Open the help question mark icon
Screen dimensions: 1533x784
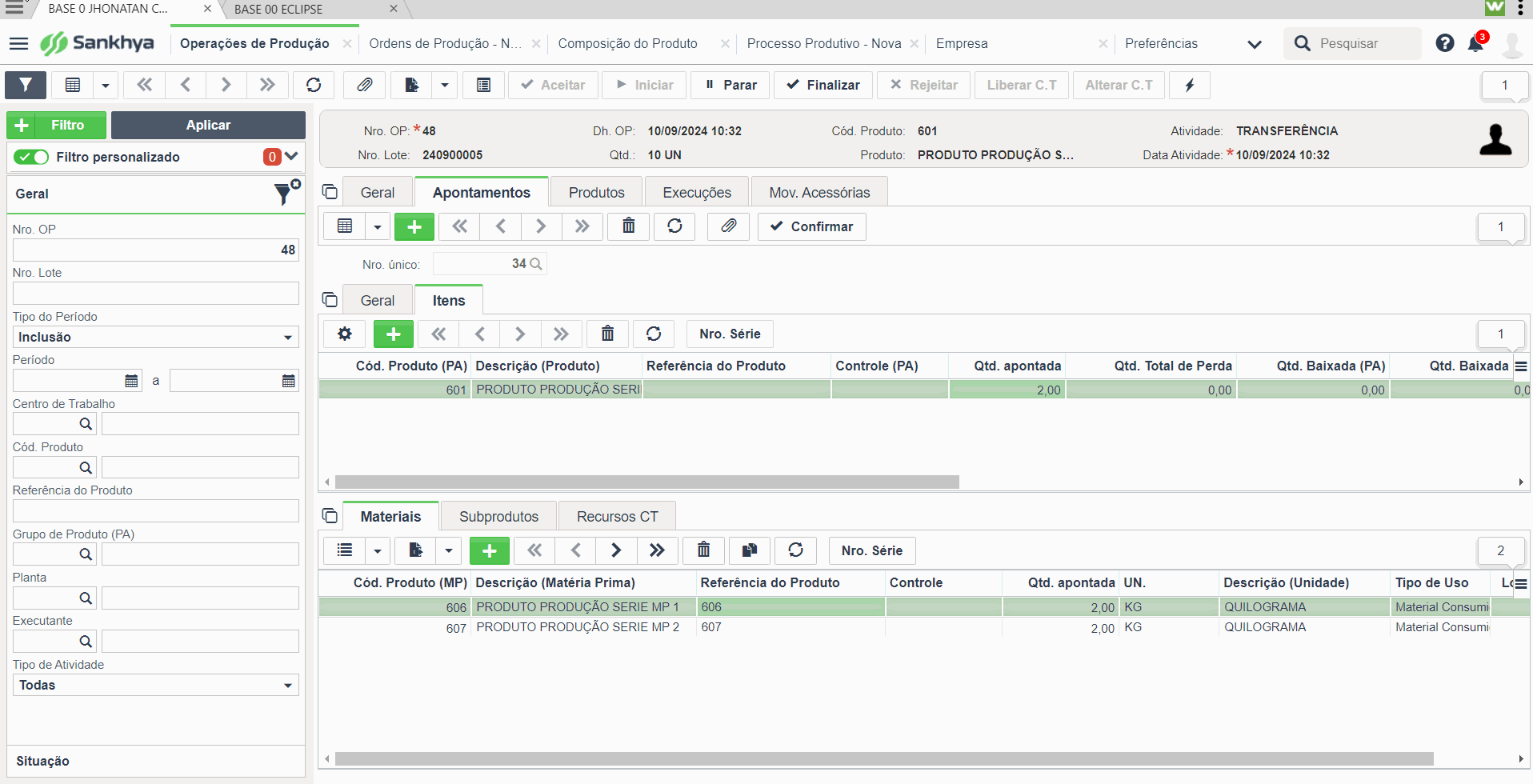pyautogui.click(x=1444, y=43)
